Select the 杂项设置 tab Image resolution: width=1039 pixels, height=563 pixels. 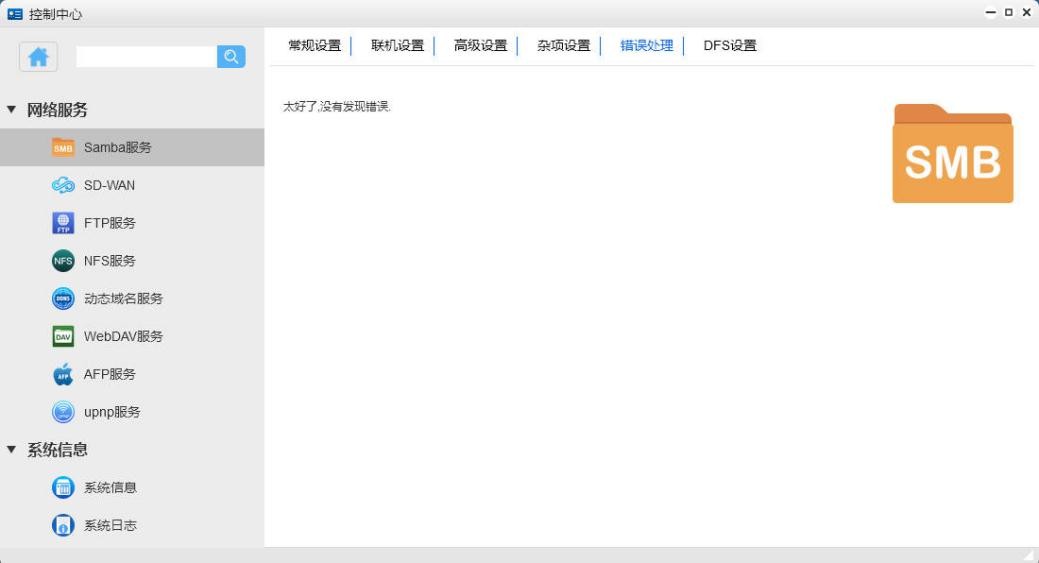point(563,46)
